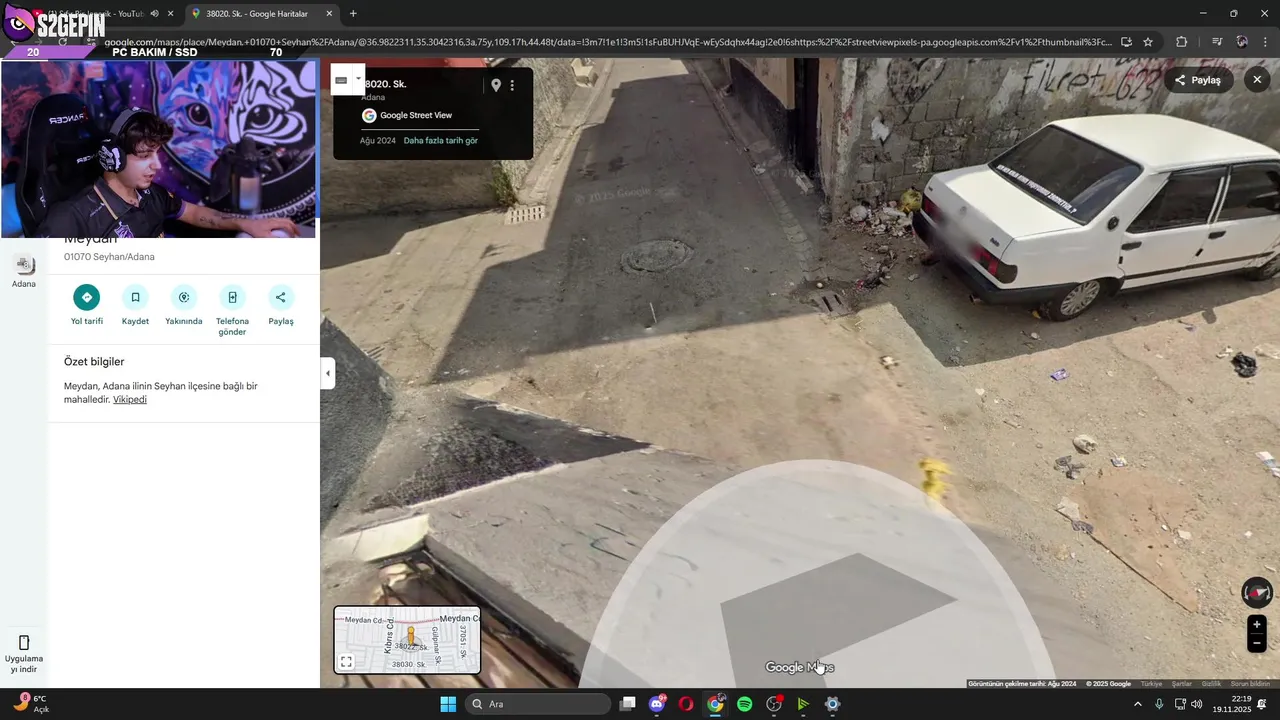Send to phone with Telefona gönder
Screen dimensions: 1280x720
click(x=232, y=297)
